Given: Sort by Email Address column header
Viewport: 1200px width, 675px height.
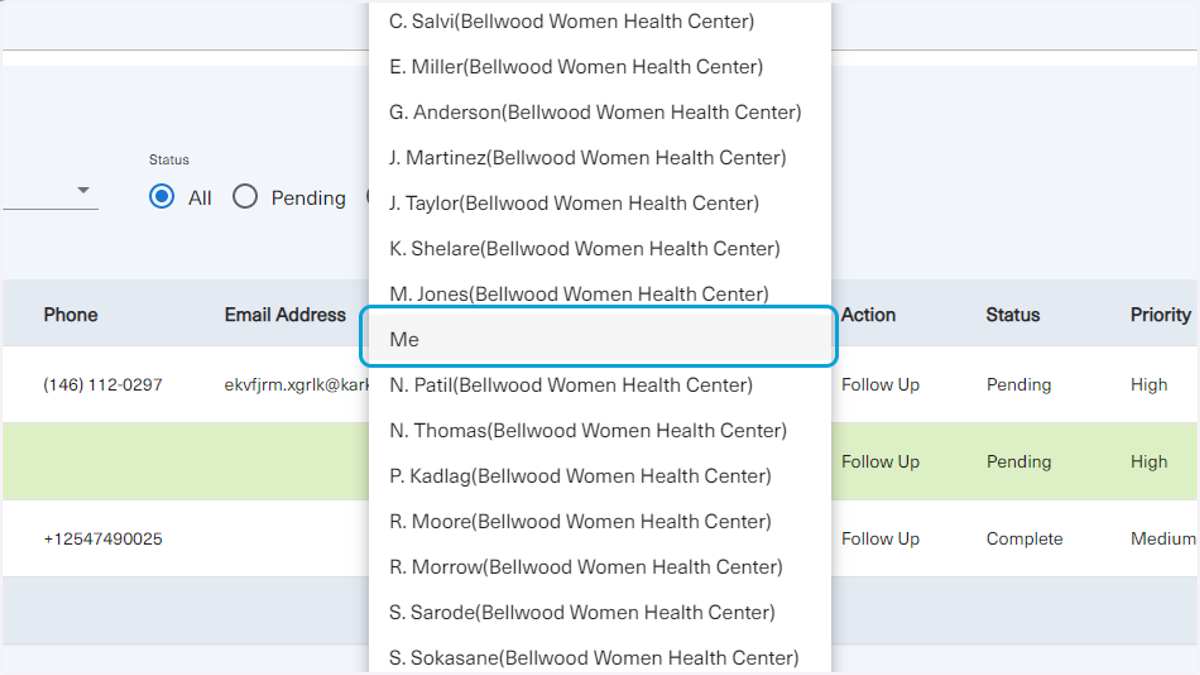Looking at the screenshot, I should pyautogui.click(x=285, y=315).
